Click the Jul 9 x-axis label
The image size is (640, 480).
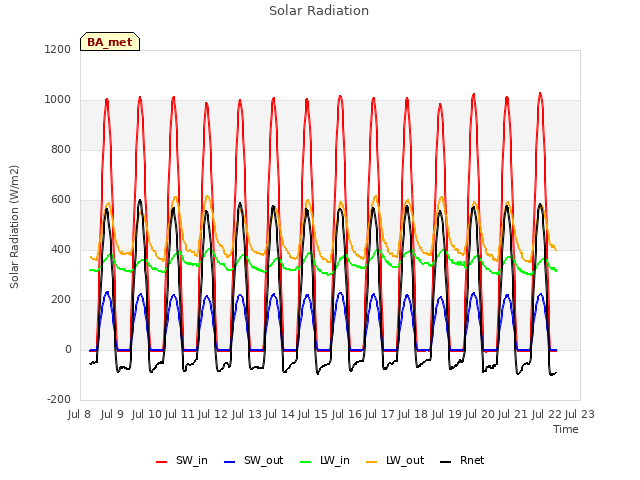[112, 415]
